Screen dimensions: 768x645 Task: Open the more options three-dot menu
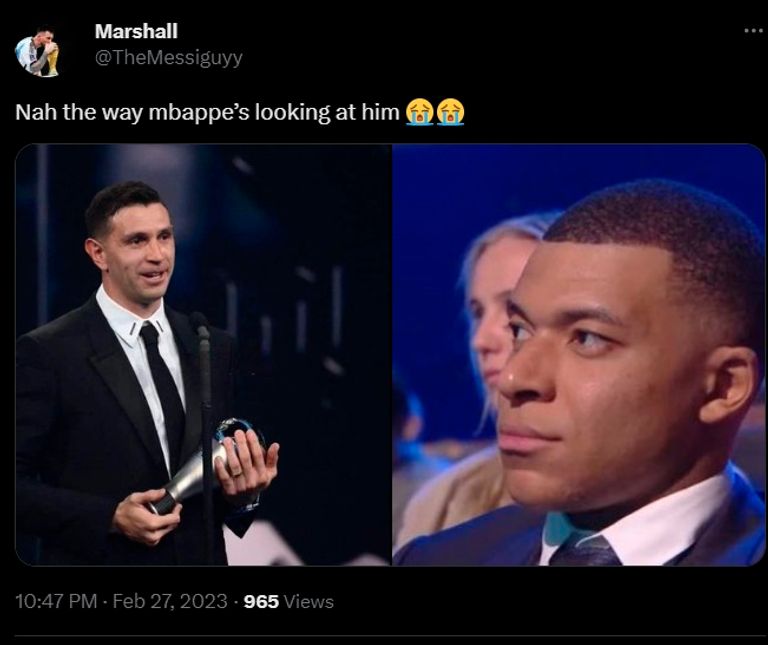tap(755, 31)
